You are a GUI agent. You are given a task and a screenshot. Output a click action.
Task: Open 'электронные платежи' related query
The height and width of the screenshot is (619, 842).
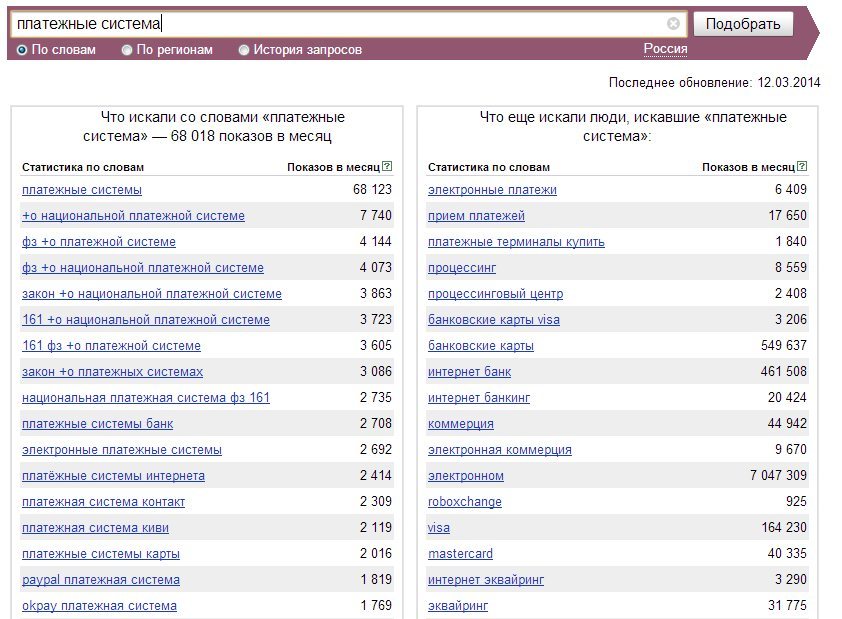(x=492, y=190)
